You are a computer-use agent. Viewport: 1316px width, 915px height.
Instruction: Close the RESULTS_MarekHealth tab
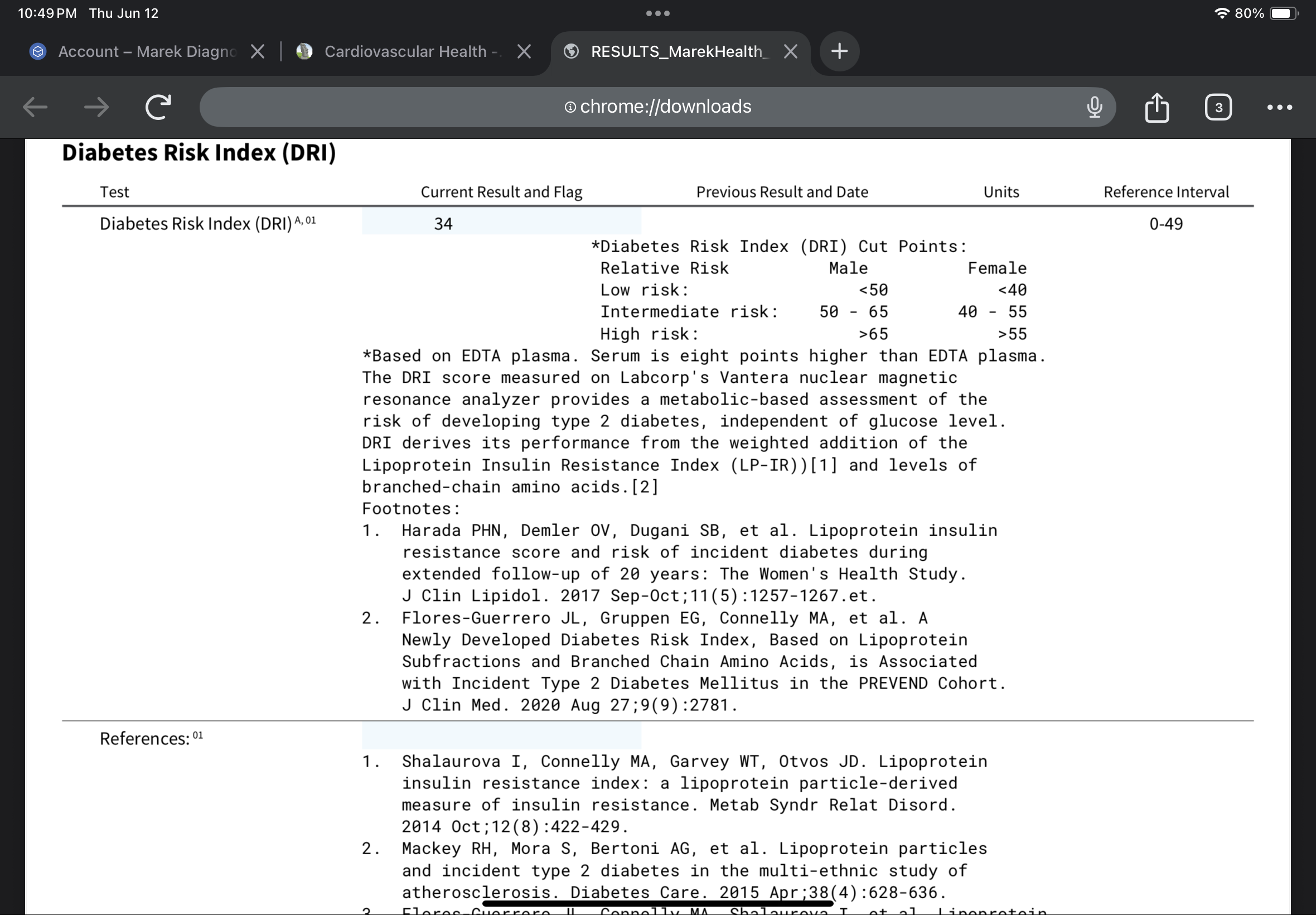pos(791,51)
